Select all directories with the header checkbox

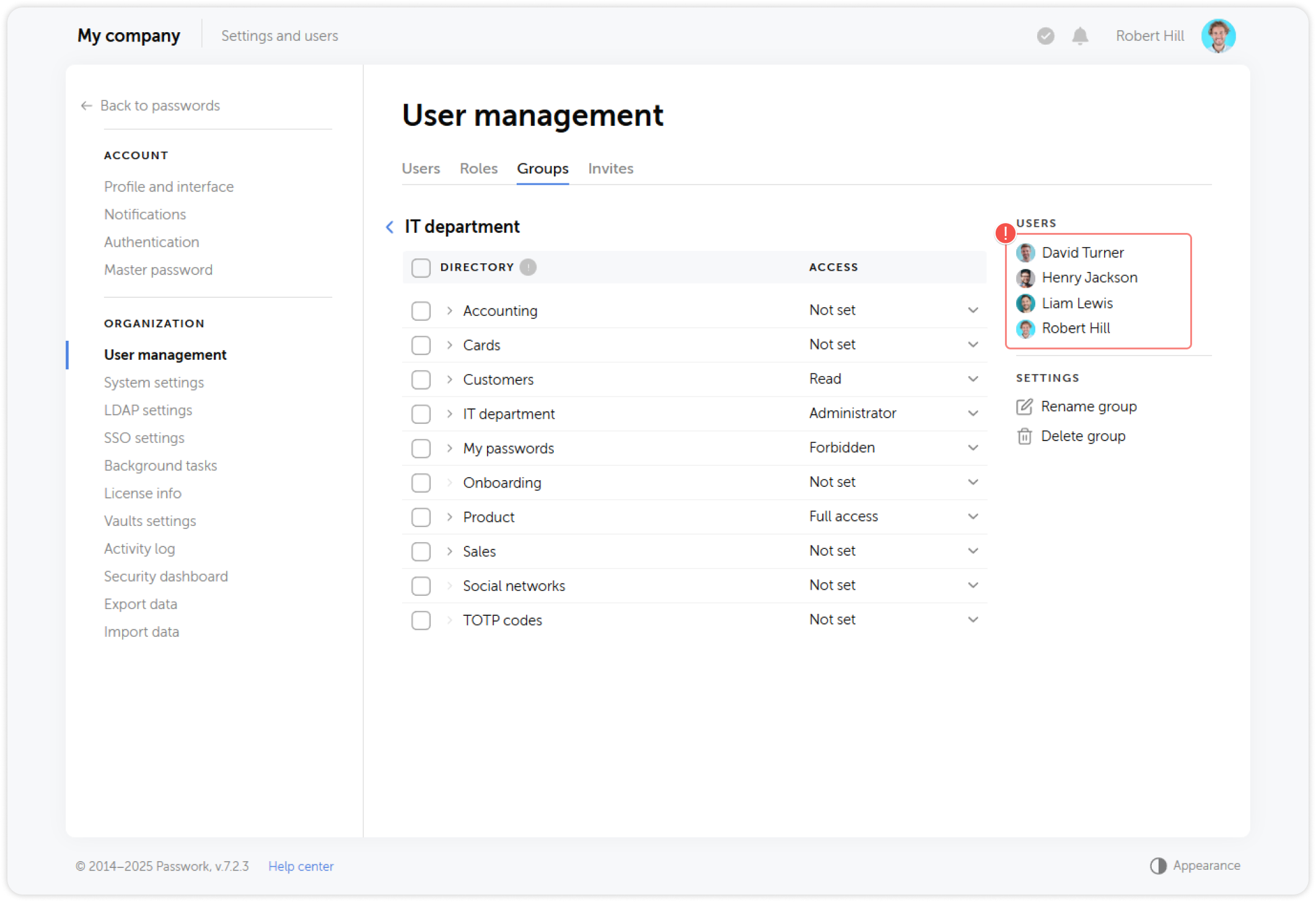421,268
